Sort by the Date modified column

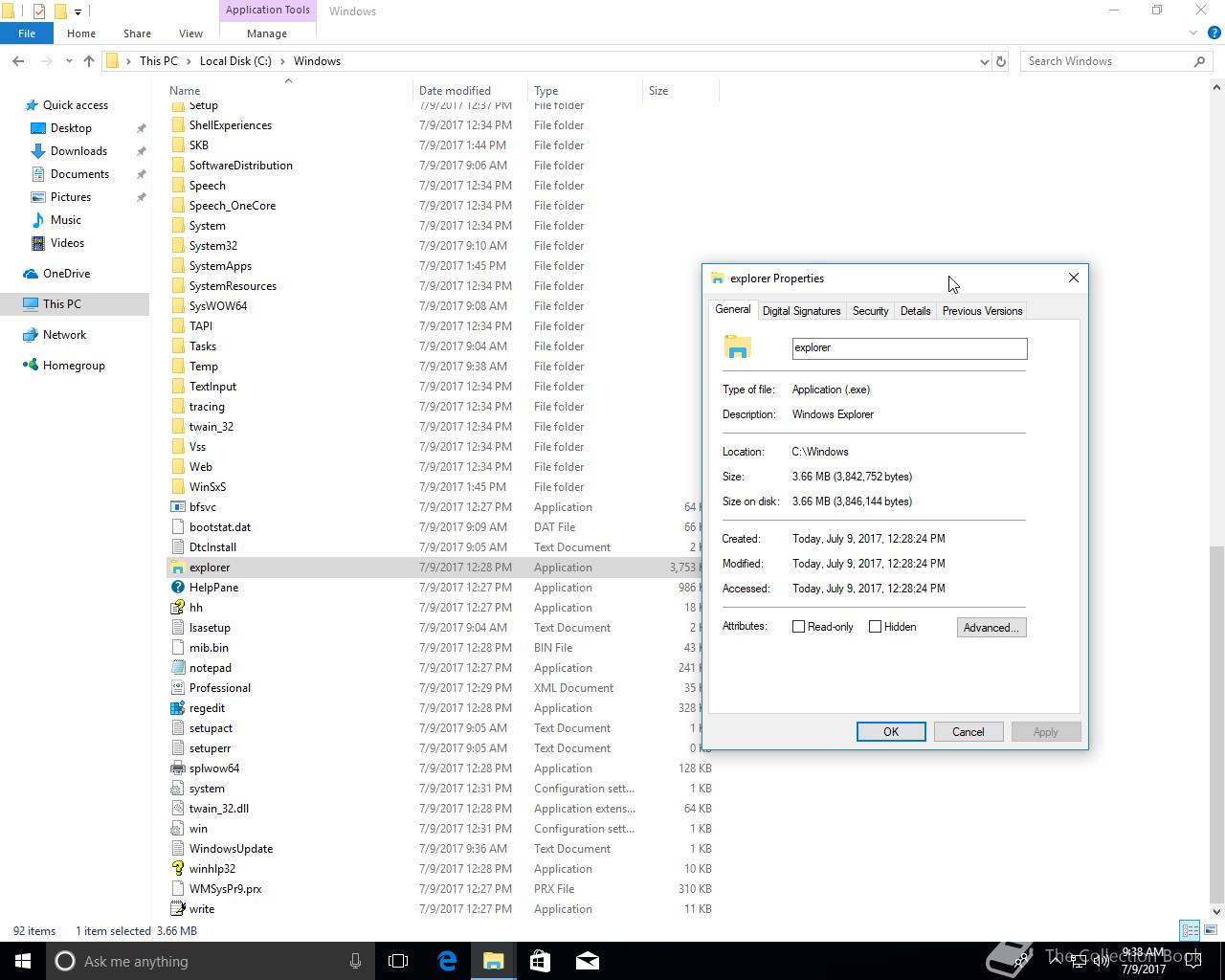470,91
